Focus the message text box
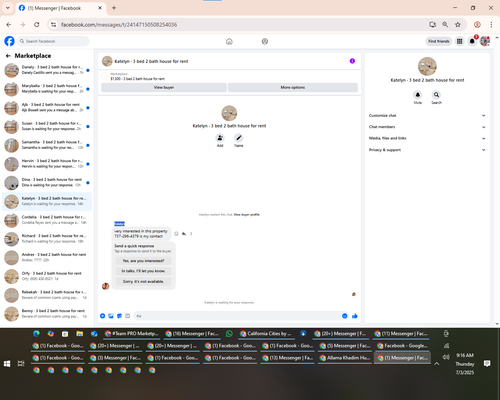This screenshot has width=500, height=400. point(237,316)
